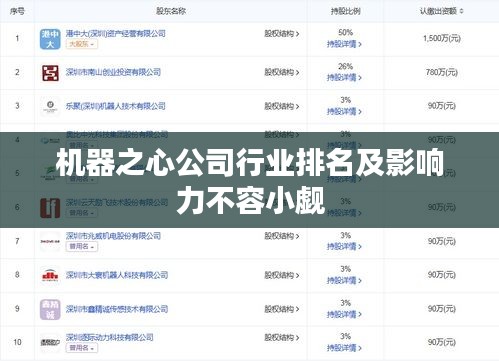The width and height of the screenshot is (499, 361).
Task: Click the 鑫精诚 purple logo icon
Action: point(50,309)
